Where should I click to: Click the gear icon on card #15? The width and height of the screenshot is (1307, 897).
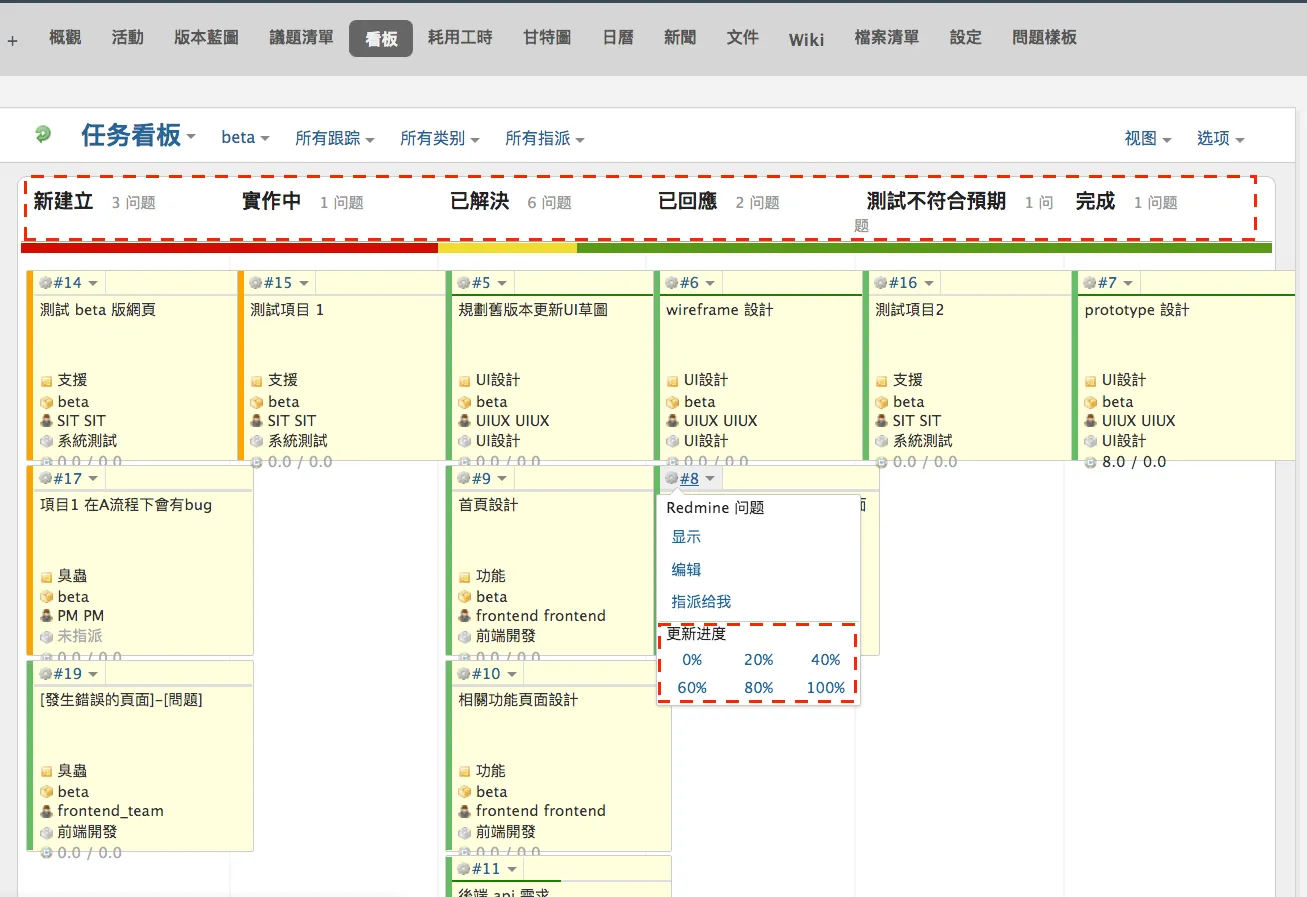pyautogui.click(x=255, y=283)
